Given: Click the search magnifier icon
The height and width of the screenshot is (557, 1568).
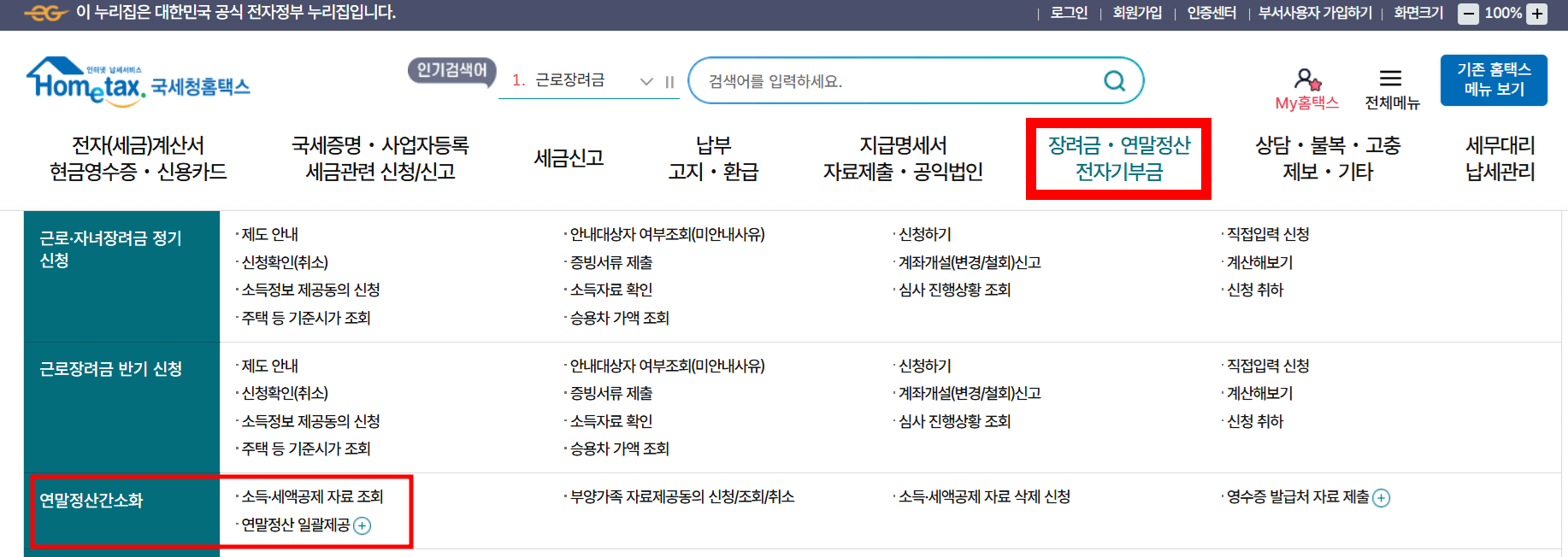Looking at the screenshot, I should click(1114, 80).
